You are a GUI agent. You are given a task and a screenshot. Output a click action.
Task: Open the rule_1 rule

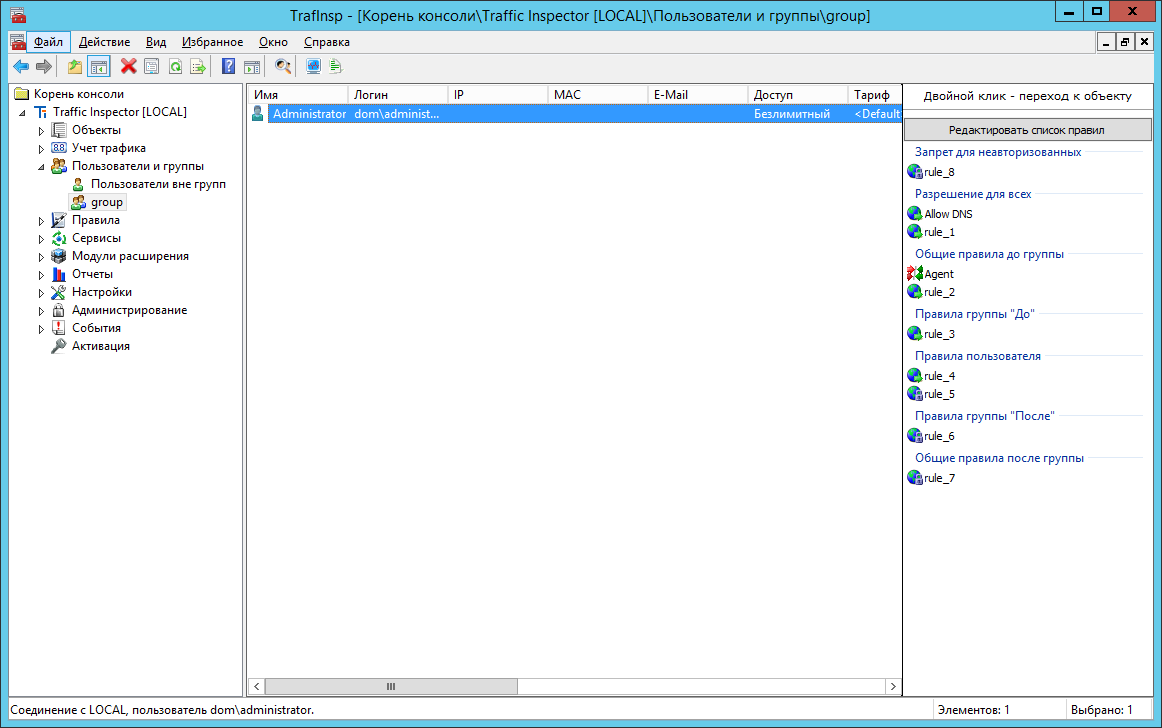[x=939, y=232]
